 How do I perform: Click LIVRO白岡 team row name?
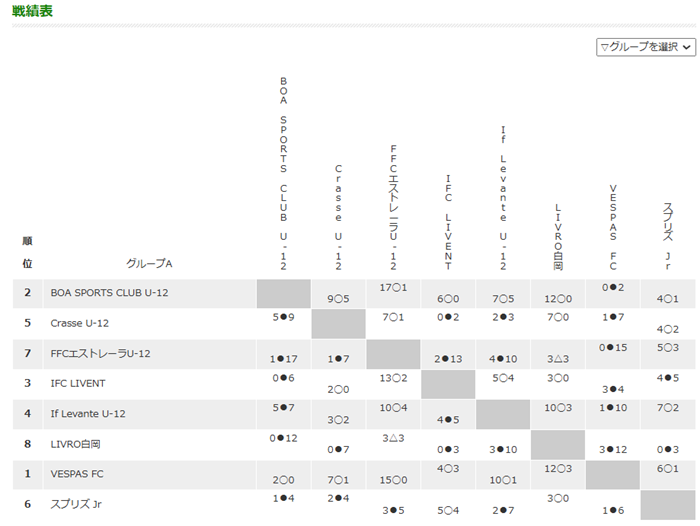coord(75,444)
